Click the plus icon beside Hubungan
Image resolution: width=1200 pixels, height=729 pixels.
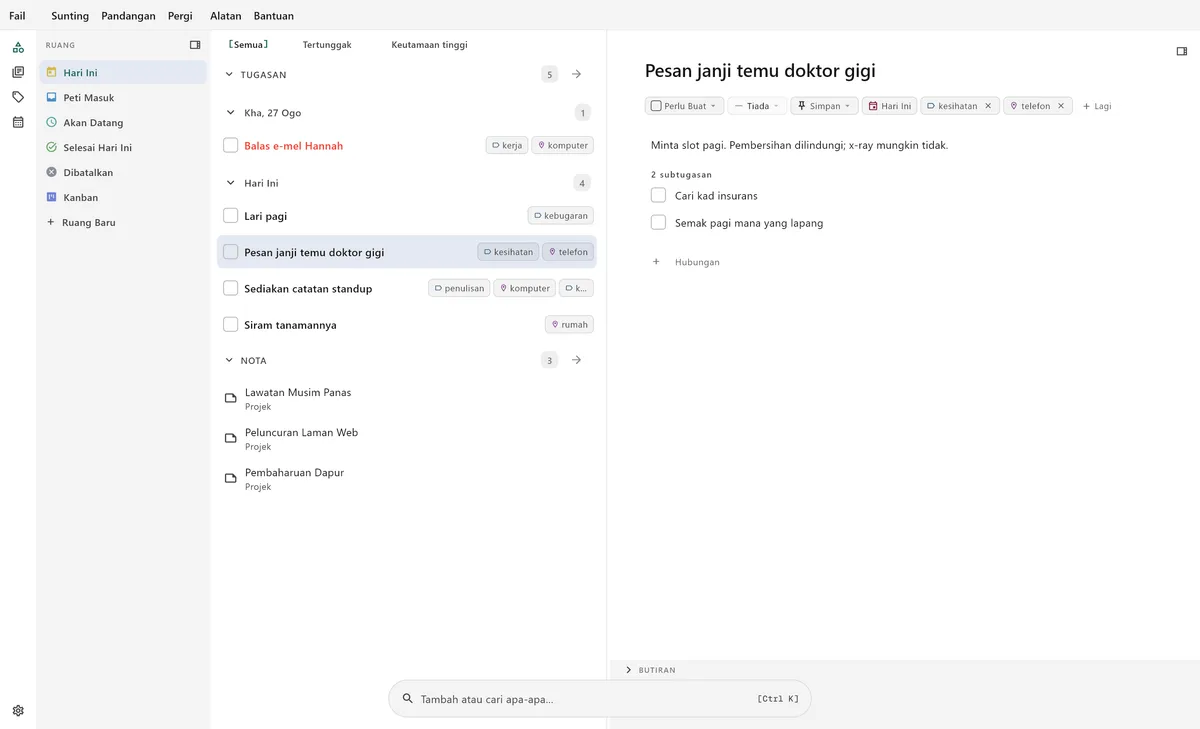656,262
